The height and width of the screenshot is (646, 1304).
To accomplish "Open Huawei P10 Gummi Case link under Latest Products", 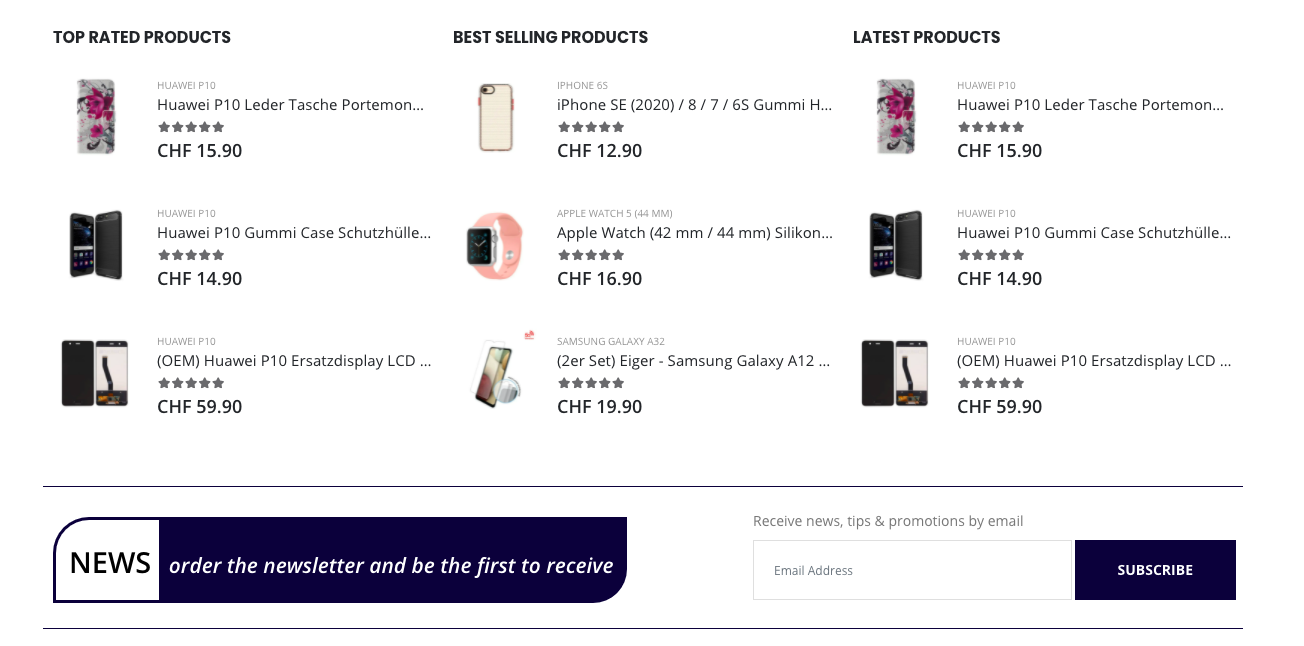I will tap(1094, 232).
